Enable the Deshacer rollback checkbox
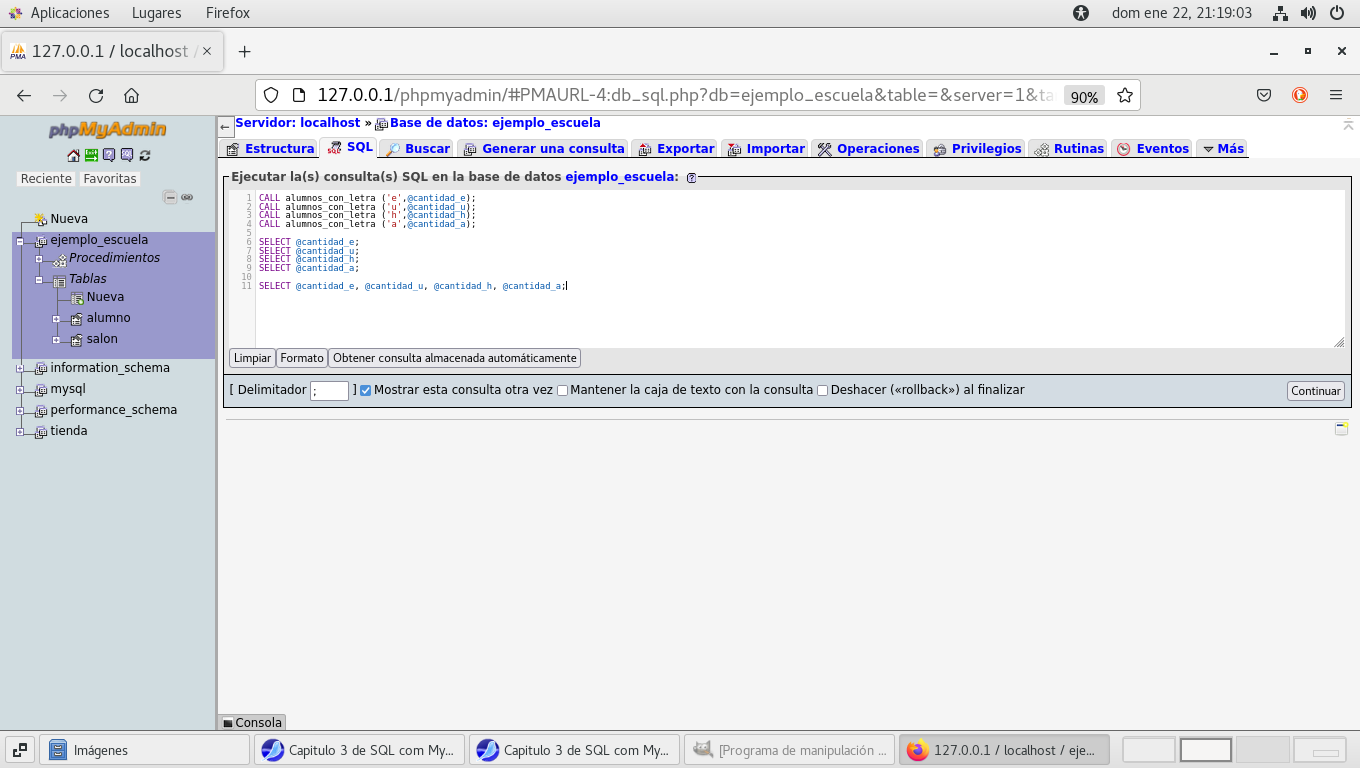The width and height of the screenshot is (1360, 768). coord(822,390)
